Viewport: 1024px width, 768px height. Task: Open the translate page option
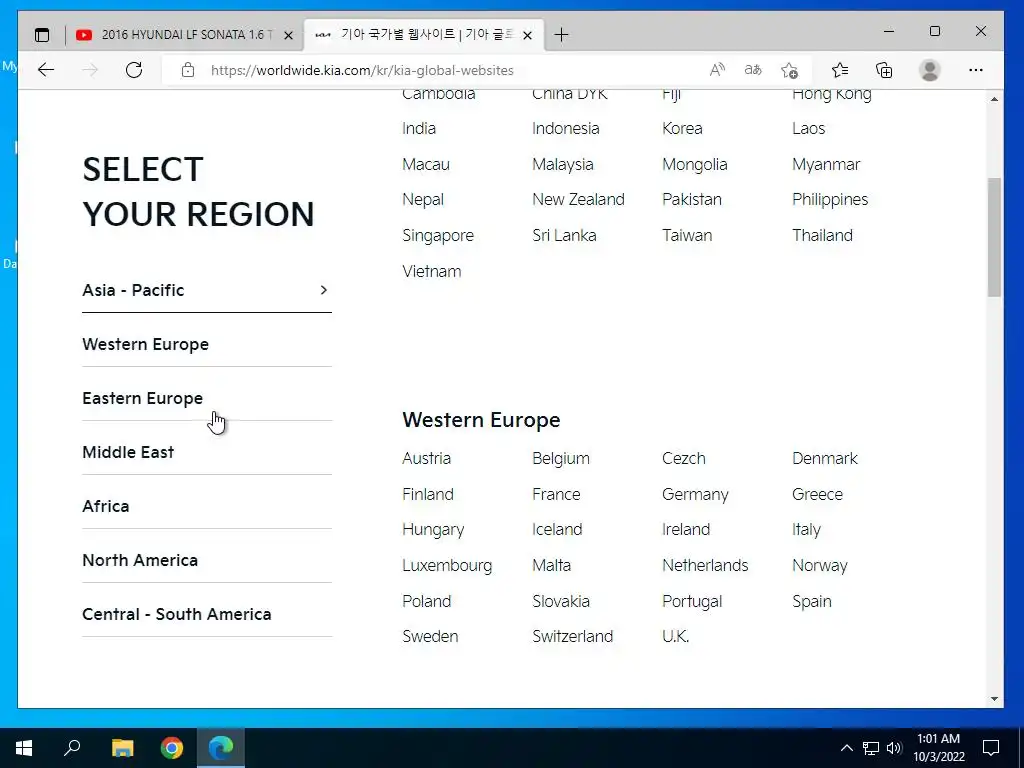coord(753,70)
